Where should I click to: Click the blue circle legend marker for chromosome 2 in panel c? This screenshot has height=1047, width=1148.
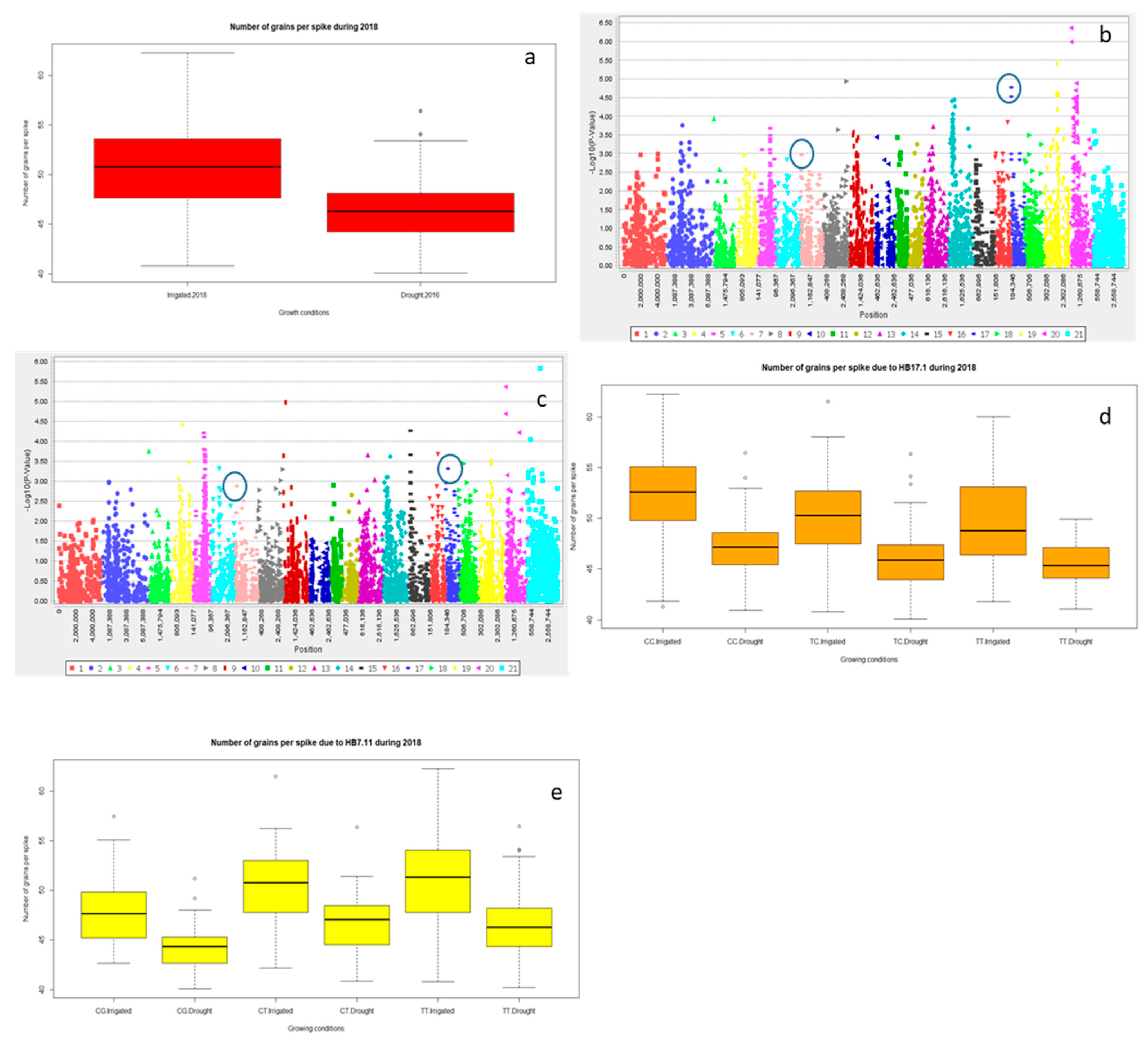pos(91,668)
